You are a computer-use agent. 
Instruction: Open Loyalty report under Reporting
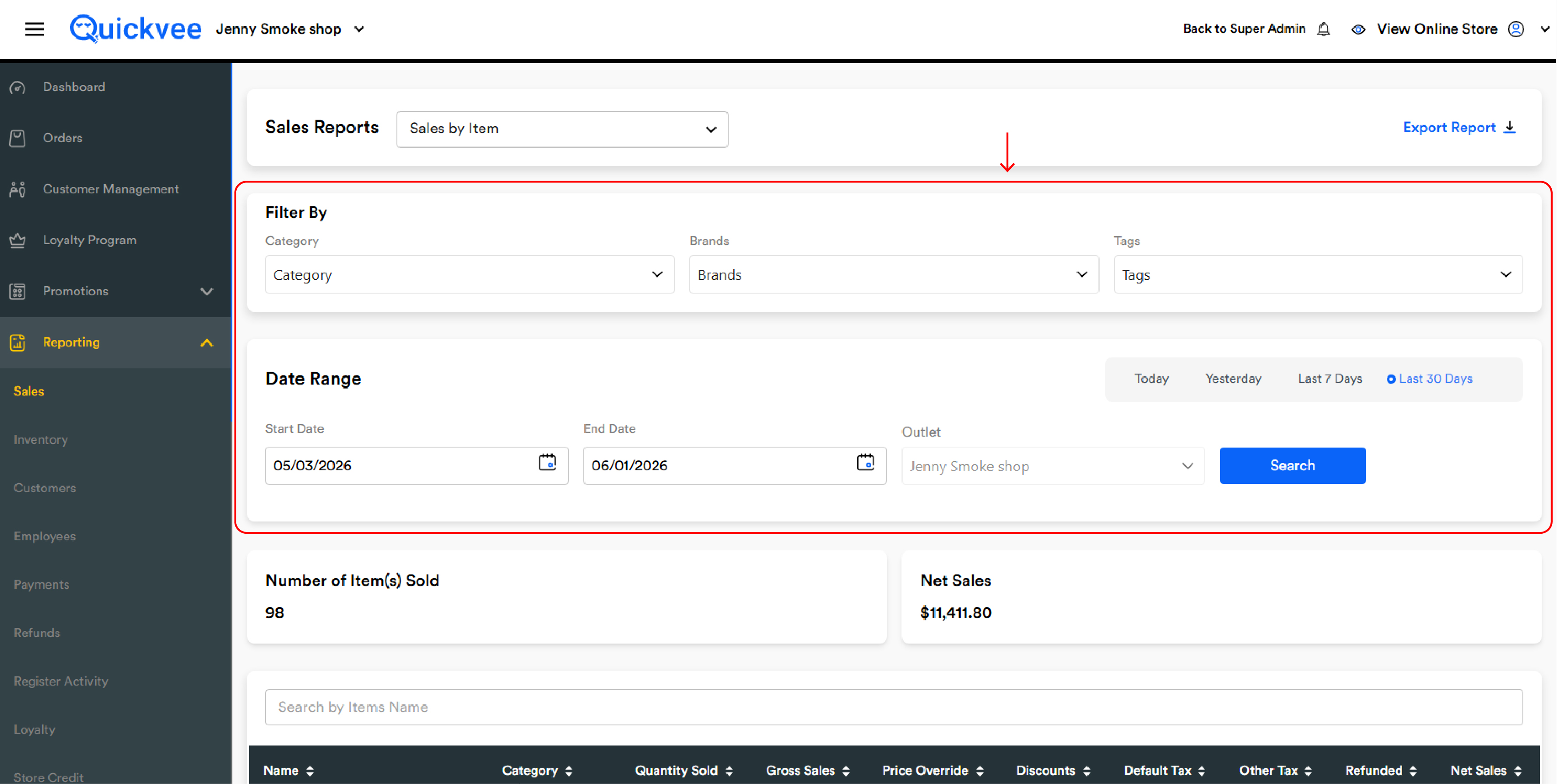coord(34,730)
